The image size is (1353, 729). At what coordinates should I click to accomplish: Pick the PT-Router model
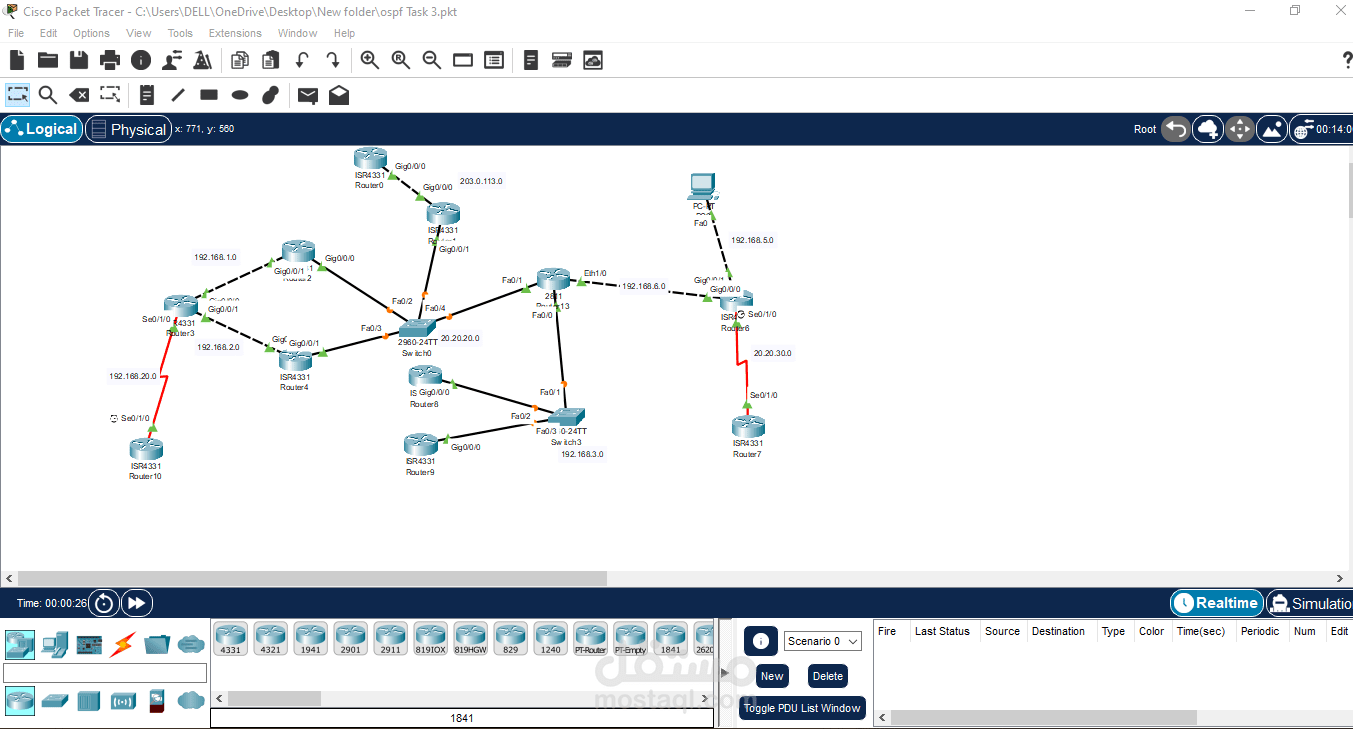coord(591,638)
